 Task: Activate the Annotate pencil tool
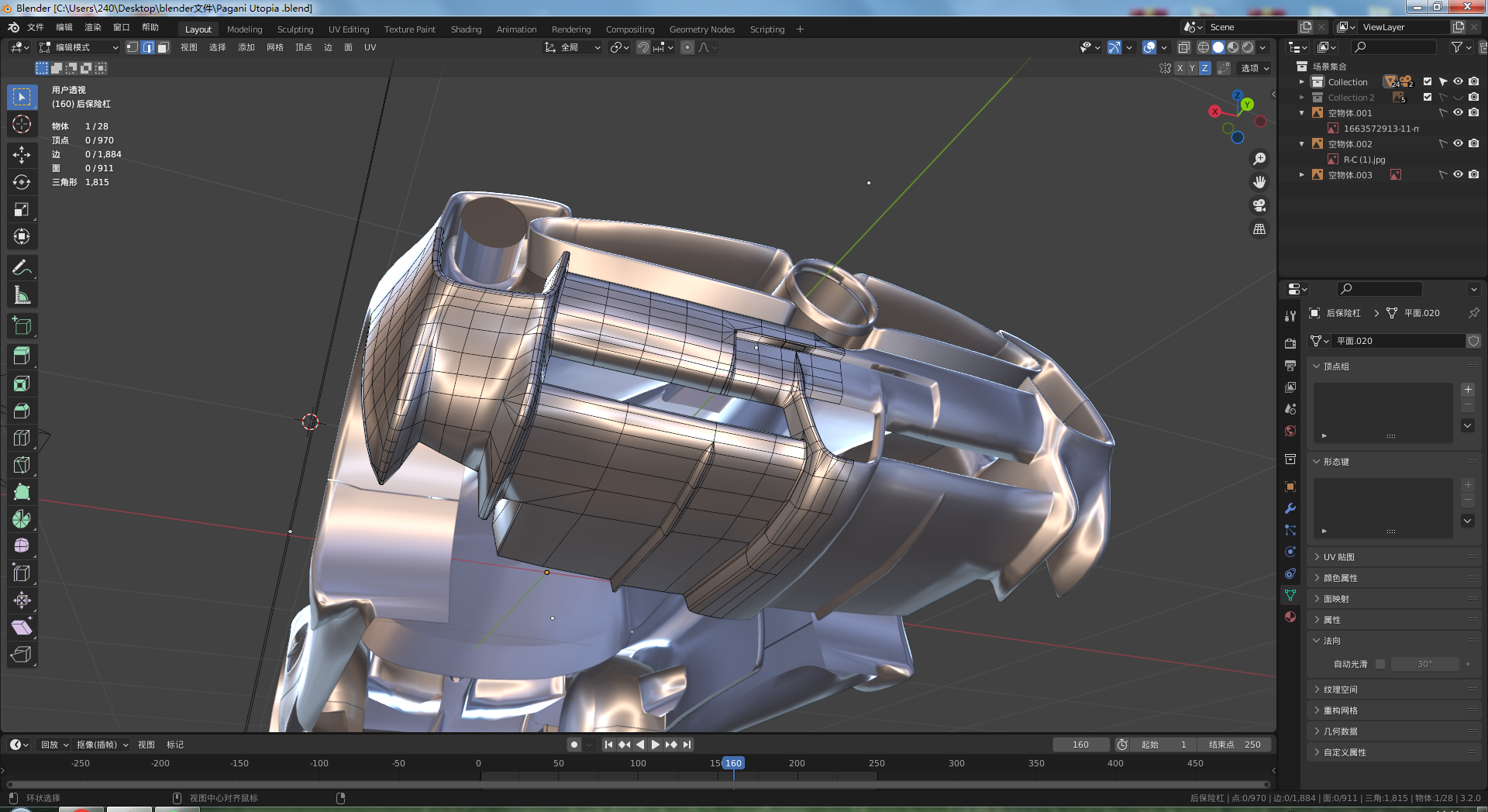coord(22,268)
